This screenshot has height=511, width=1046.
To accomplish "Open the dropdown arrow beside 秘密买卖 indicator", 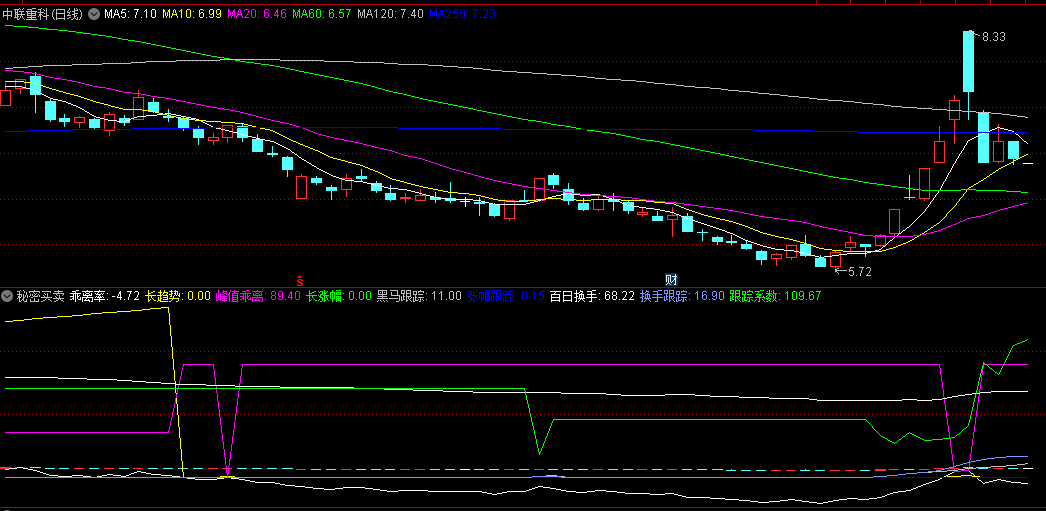I will [7, 296].
